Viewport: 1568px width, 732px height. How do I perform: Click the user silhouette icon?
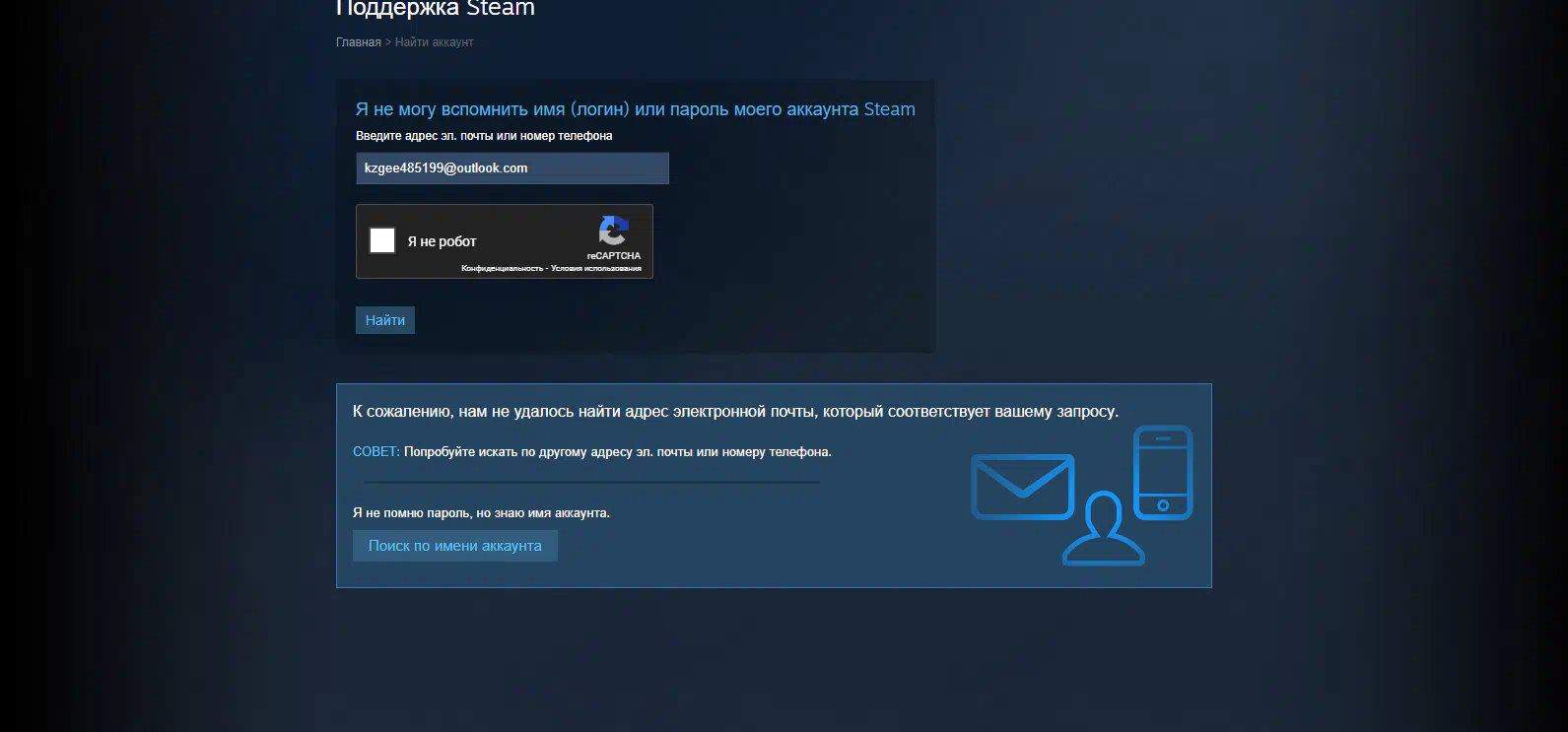(x=1103, y=528)
